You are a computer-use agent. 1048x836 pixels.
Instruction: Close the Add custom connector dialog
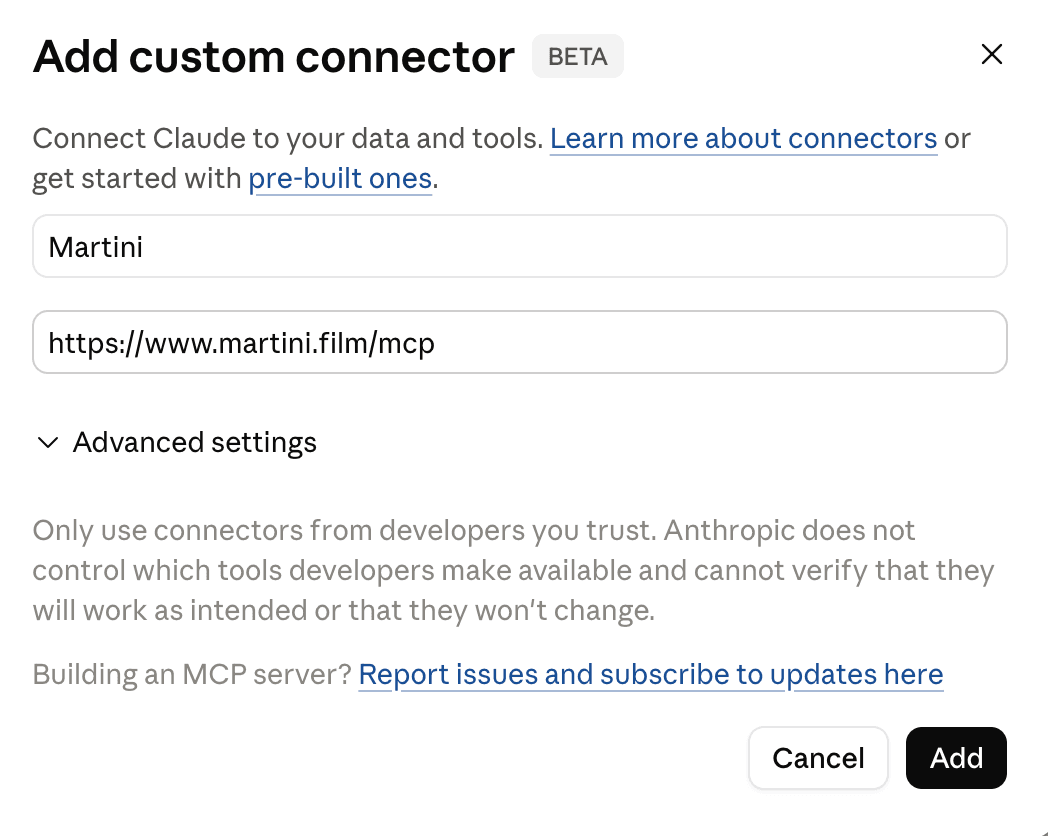click(992, 54)
